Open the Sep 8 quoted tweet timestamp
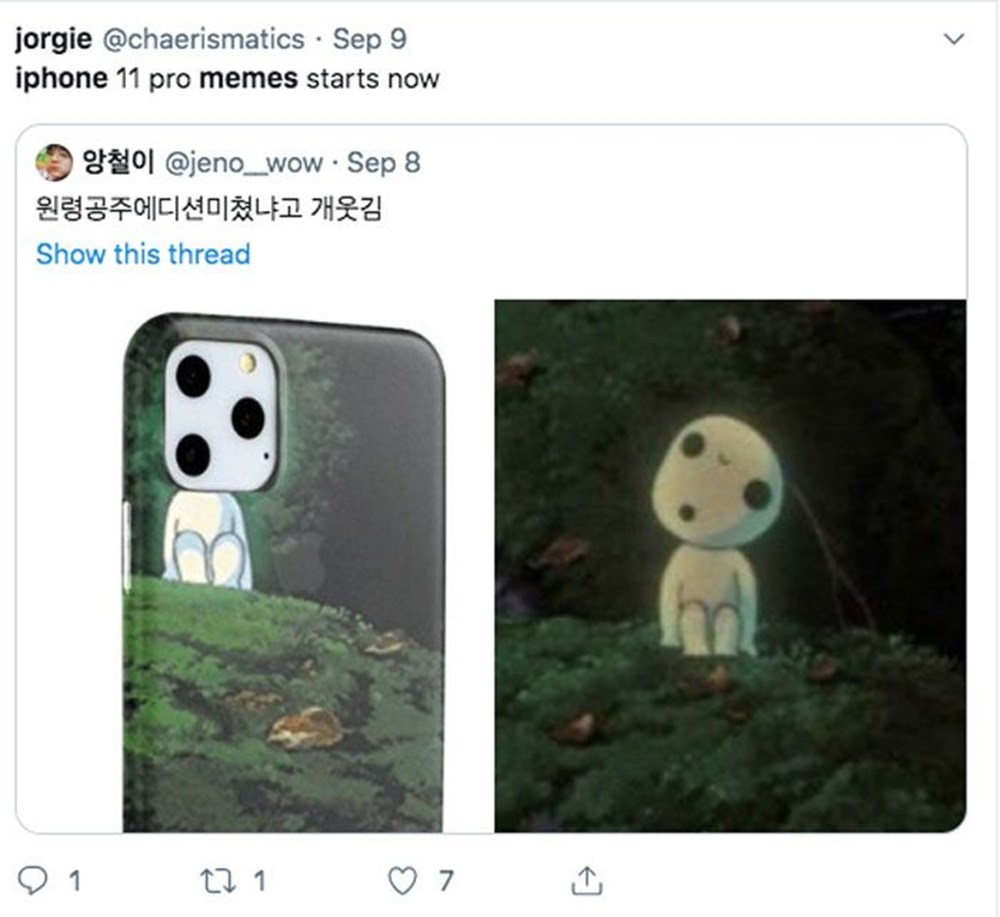This screenshot has width=1000, height=917. [383, 162]
